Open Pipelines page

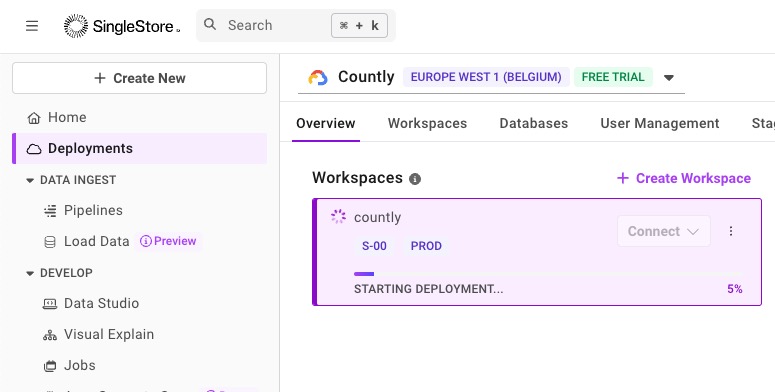click(x=93, y=211)
